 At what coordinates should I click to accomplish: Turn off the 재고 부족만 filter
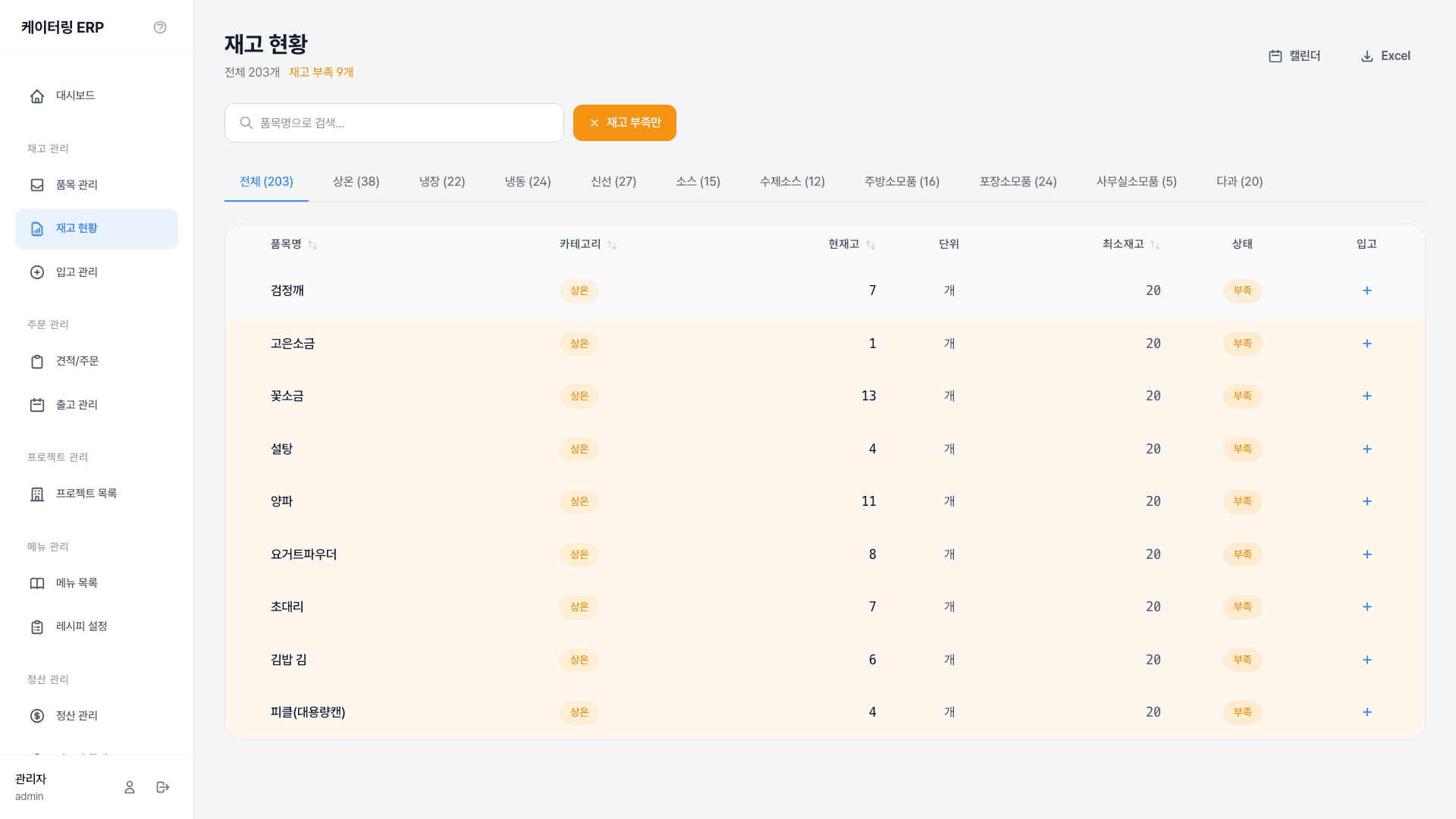point(624,123)
